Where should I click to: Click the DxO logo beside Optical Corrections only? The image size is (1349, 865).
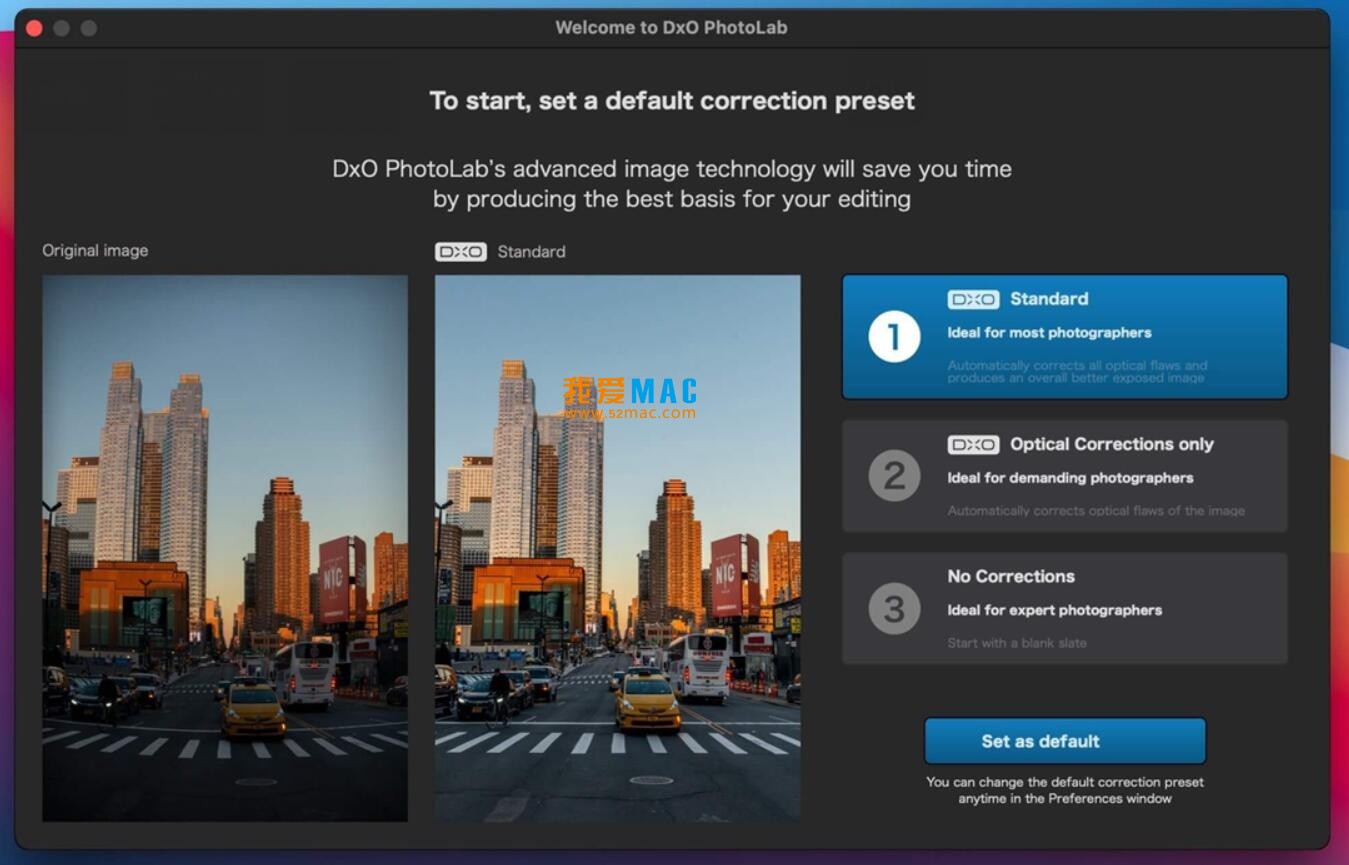click(973, 445)
